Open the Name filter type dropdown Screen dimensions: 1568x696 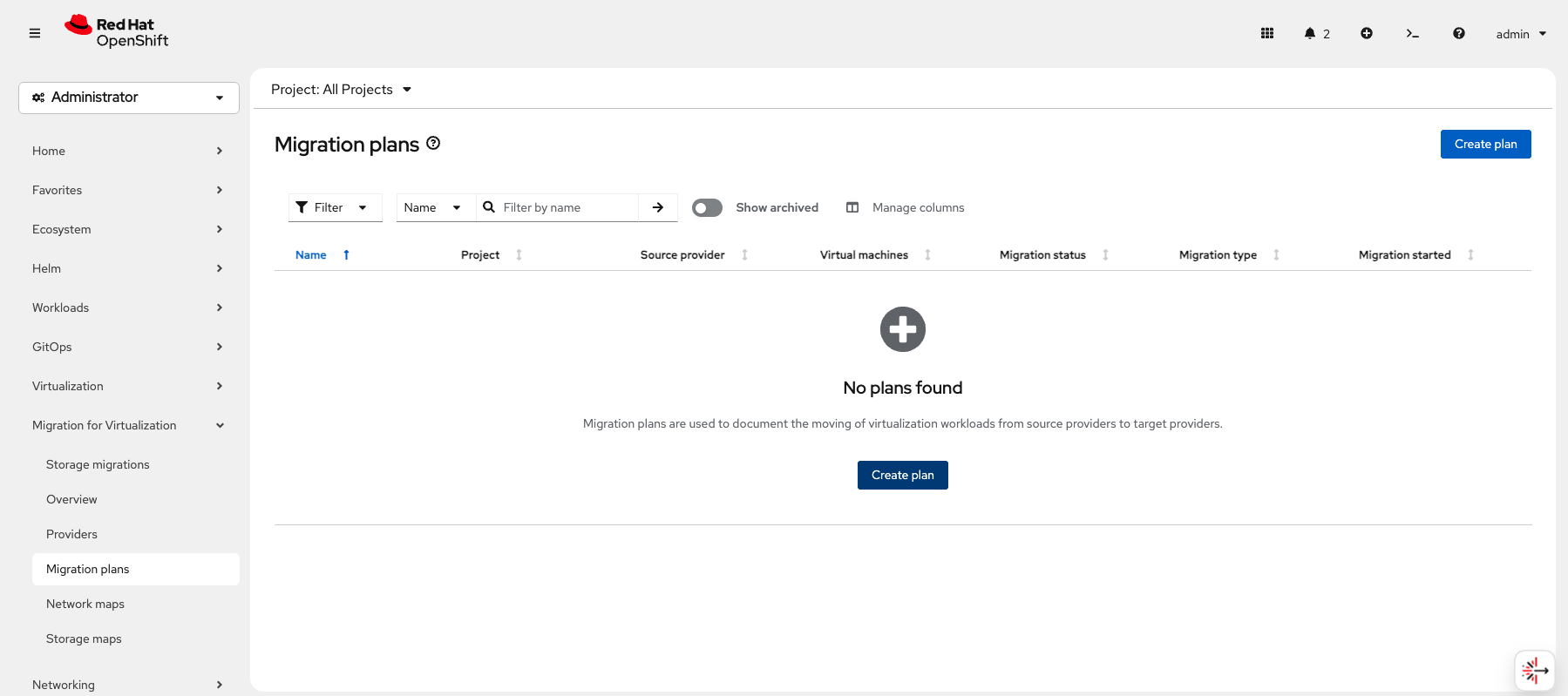pos(434,207)
